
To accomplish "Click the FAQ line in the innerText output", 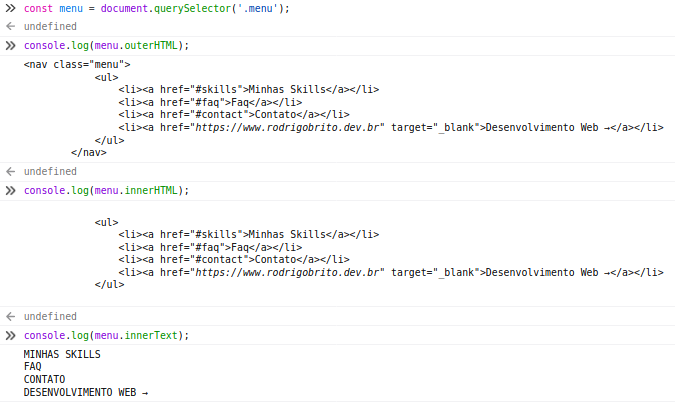I will pos(33,367).
